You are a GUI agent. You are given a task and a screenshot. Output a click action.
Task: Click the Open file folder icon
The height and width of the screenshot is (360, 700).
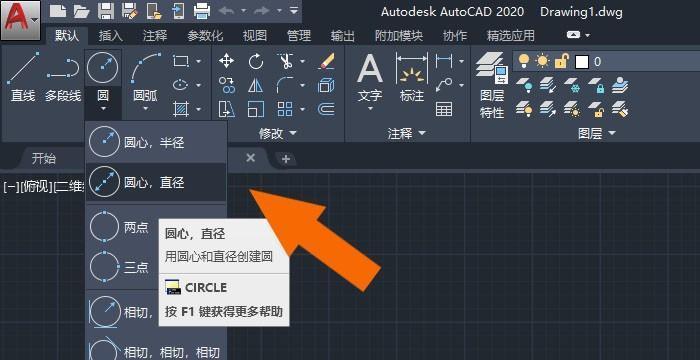point(81,11)
